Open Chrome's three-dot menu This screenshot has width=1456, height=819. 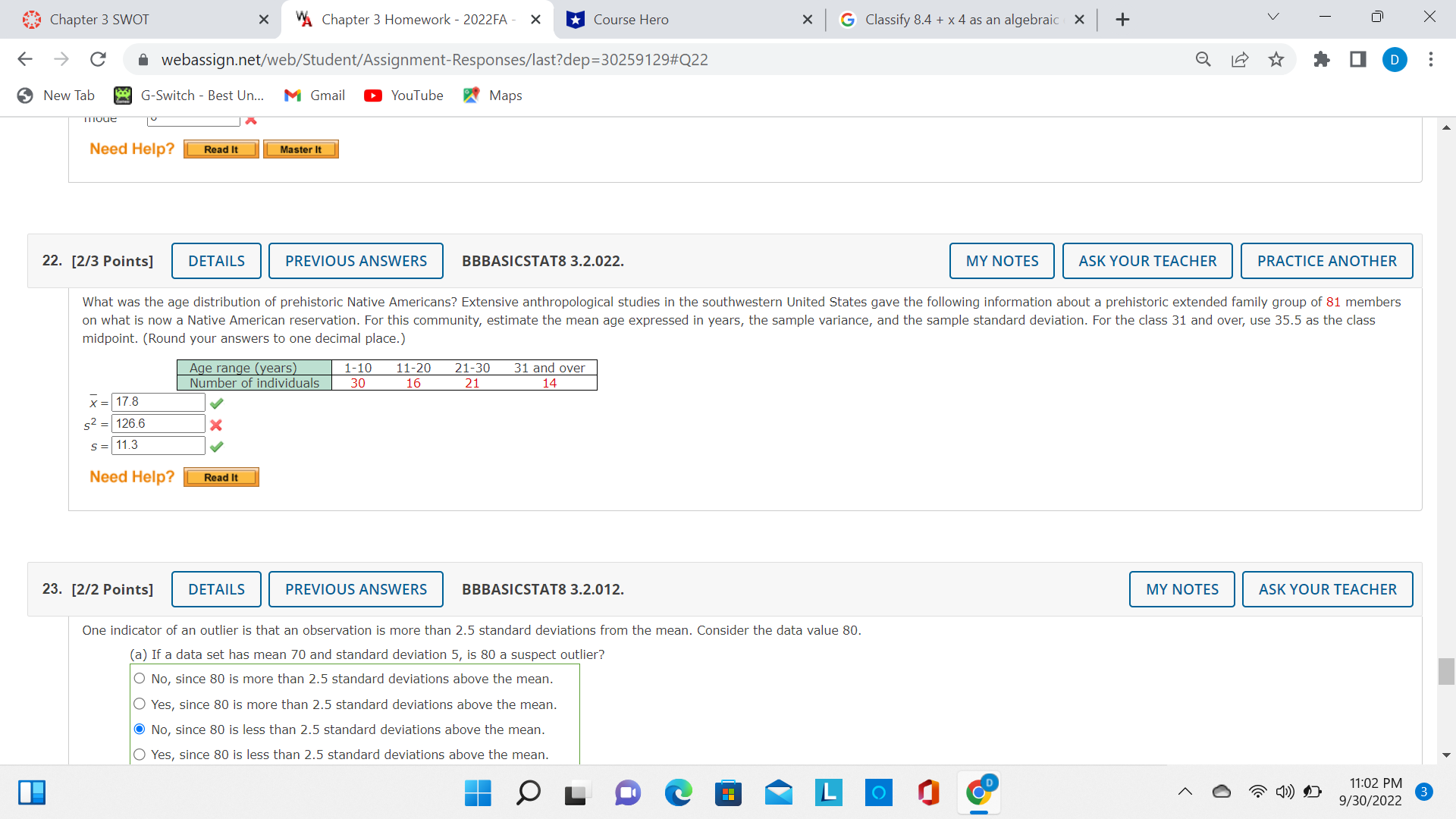1432,59
